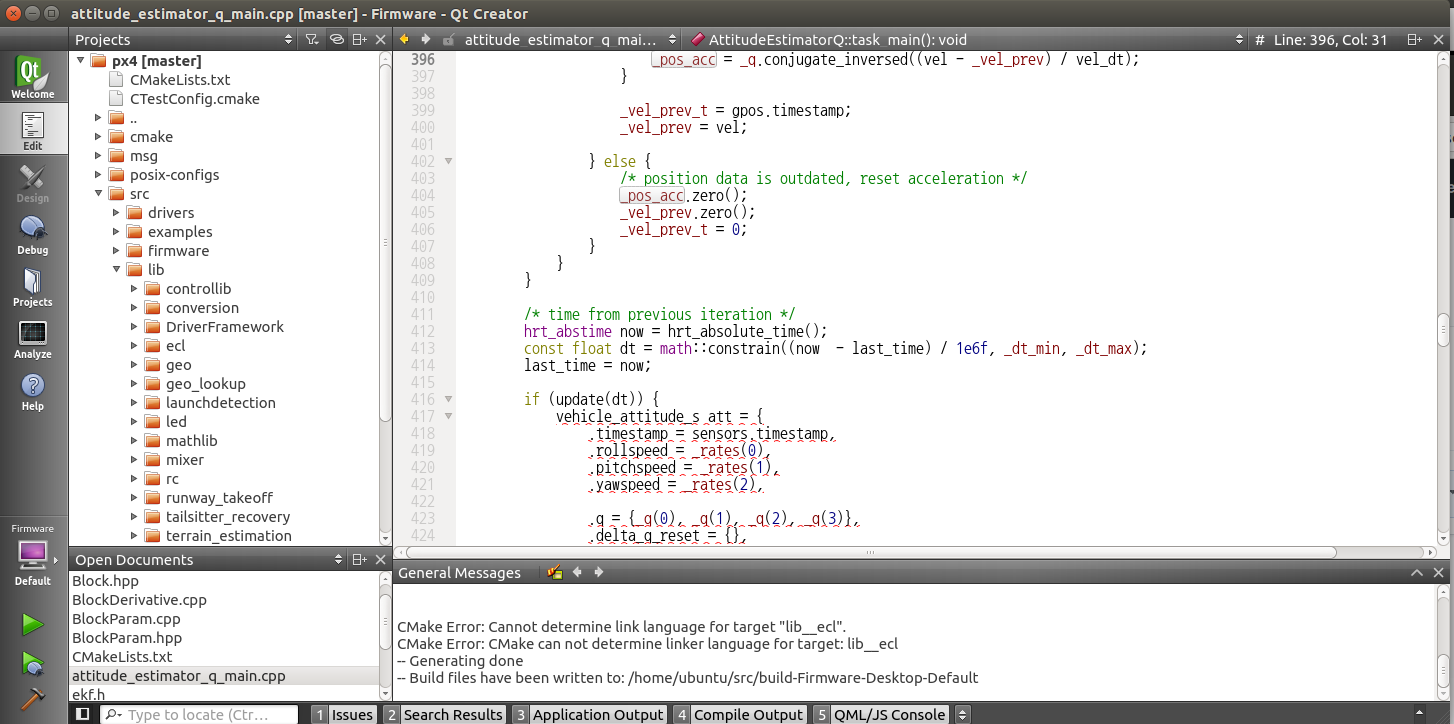Fold the if (update(dt)) block at line 416
Screen dimensions: 1454x724
click(448, 399)
